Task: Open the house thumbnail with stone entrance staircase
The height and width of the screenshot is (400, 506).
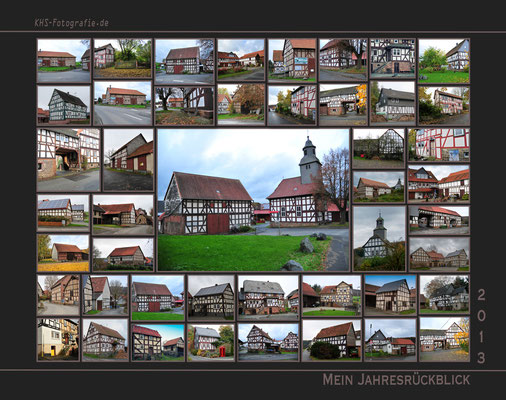Action: click(x=393, y=59)
